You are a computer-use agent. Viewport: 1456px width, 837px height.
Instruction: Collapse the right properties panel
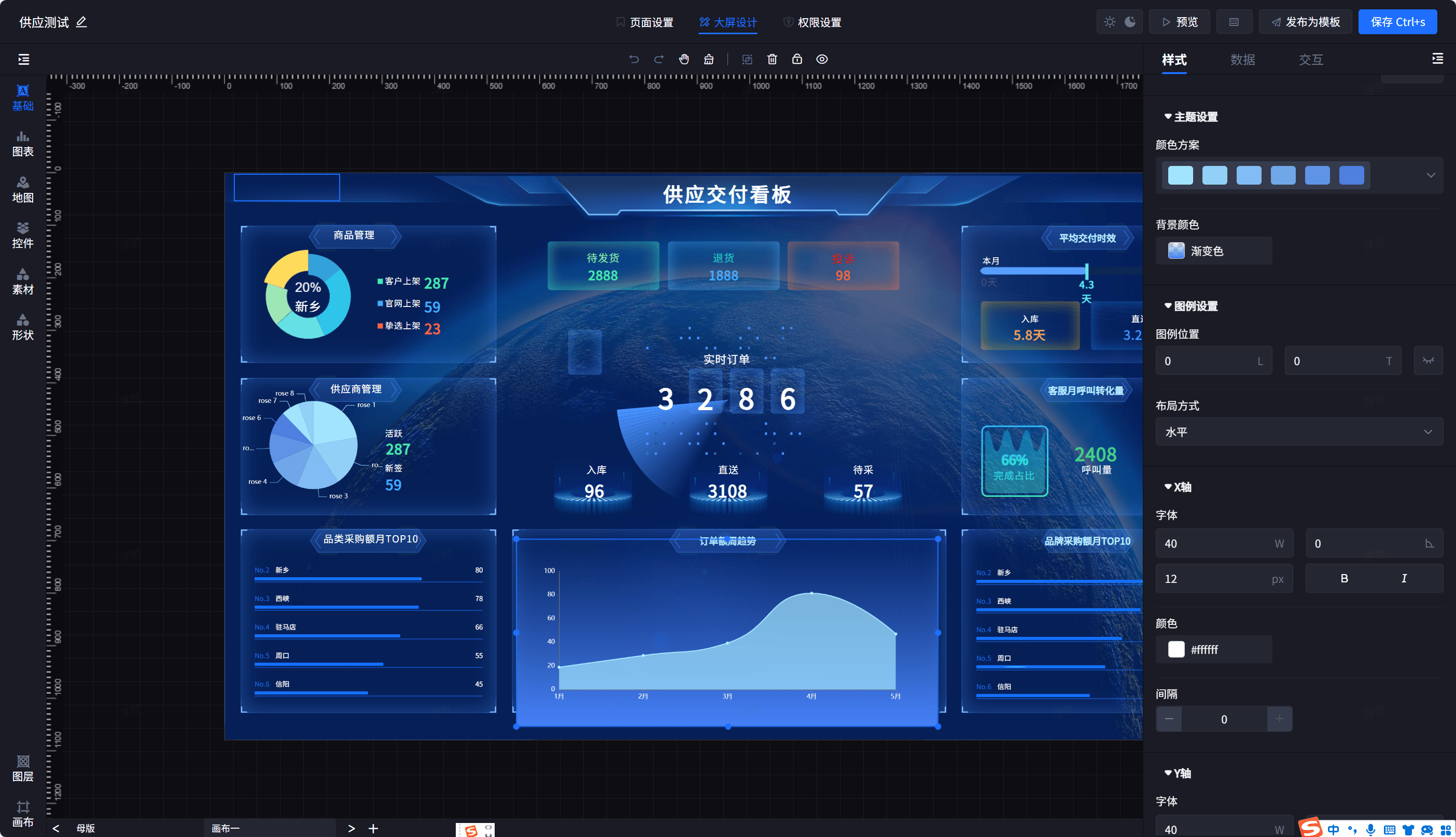coord(1437,59)
